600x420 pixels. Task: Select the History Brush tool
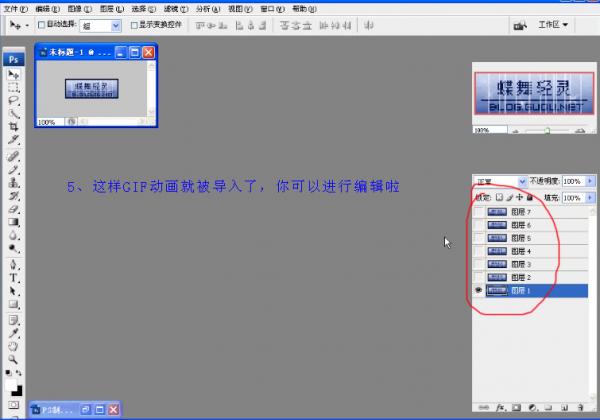pyautogui.click(x=13, y=196)
